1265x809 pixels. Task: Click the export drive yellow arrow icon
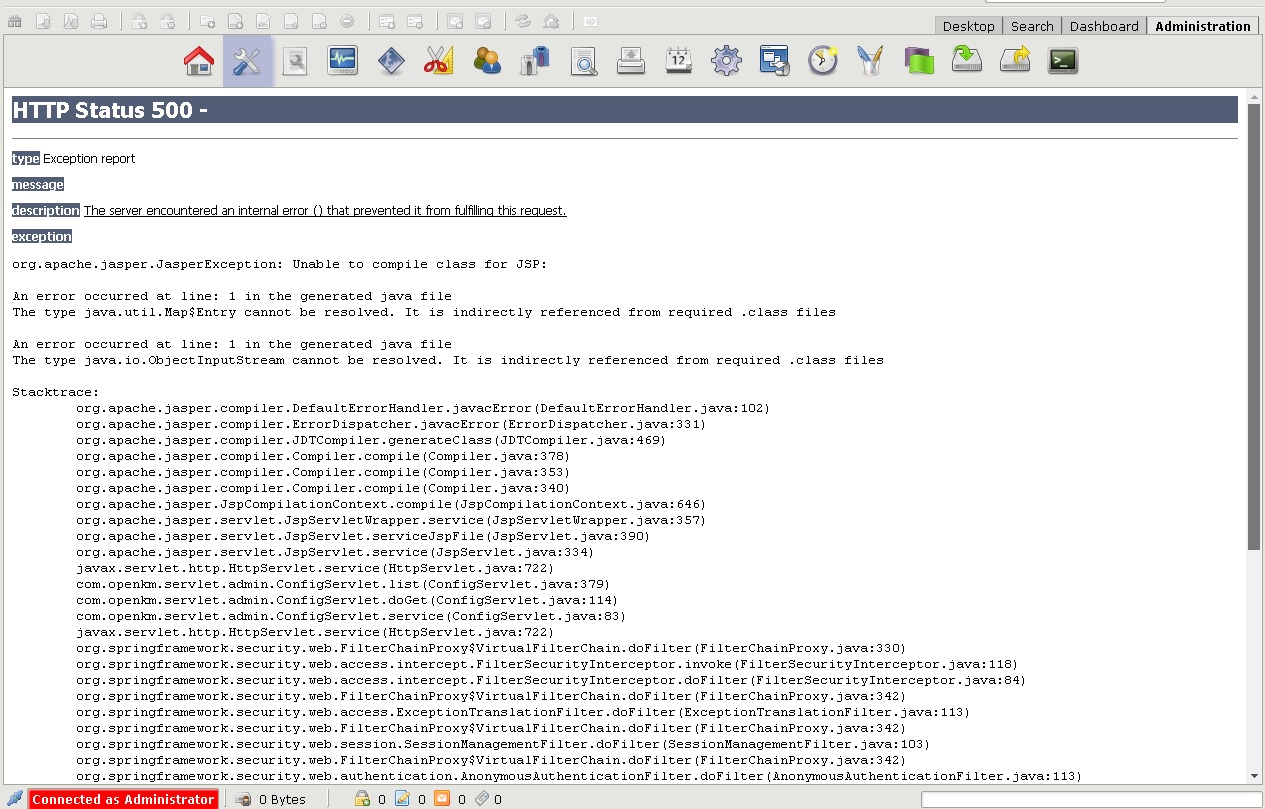[x=1014, y=62]
